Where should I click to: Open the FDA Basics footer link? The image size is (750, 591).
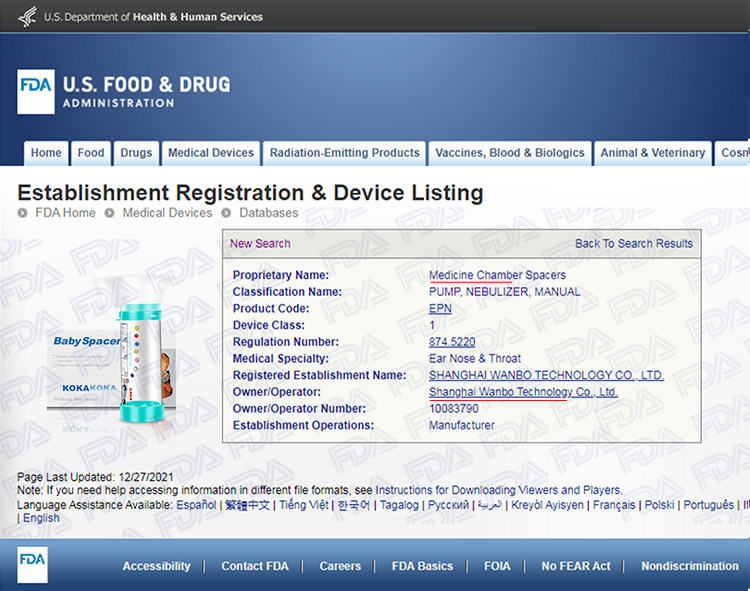pyautogui.click(x=422, y=566)
